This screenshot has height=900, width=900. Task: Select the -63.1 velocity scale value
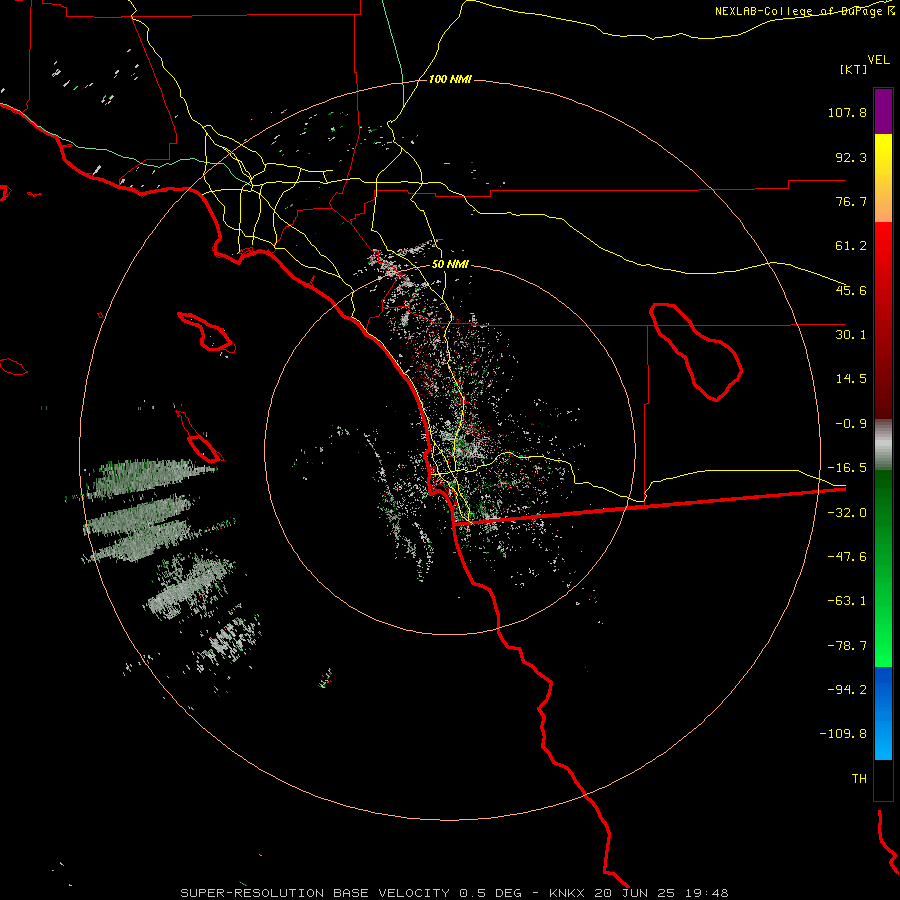[847, 601]
